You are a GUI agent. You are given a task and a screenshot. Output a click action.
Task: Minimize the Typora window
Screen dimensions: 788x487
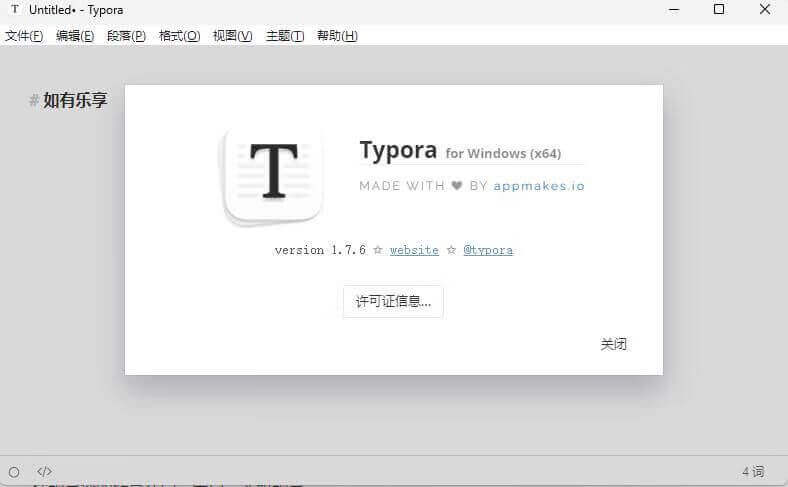pos(673,10)
